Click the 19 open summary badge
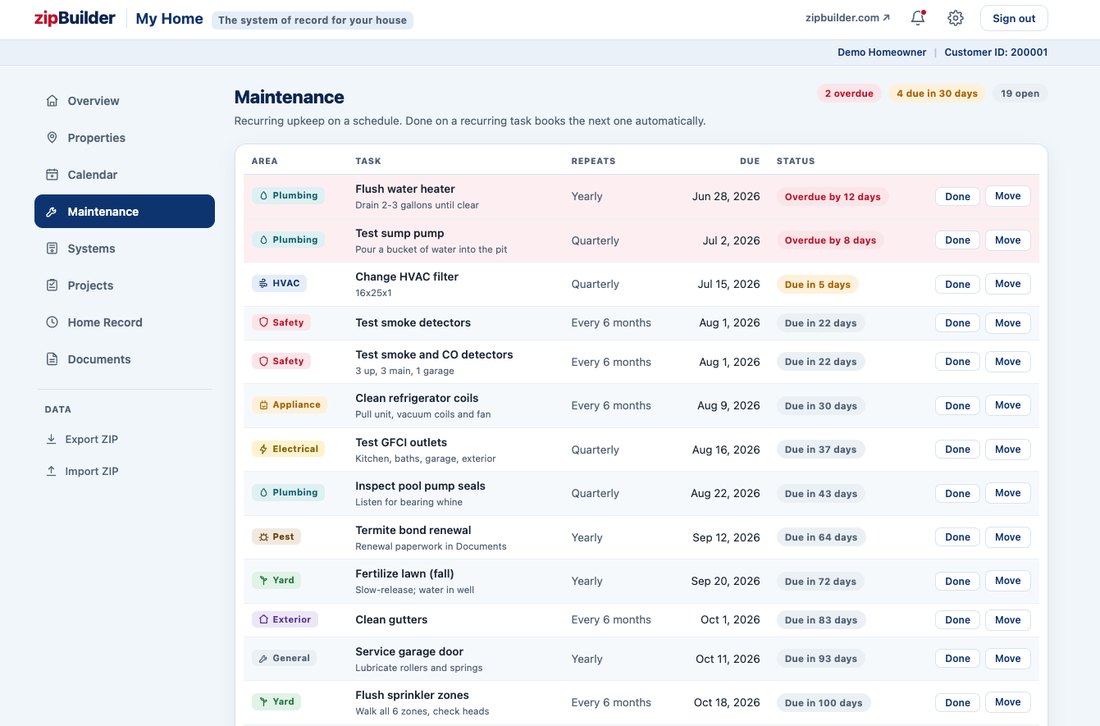 coord(1019,93)
